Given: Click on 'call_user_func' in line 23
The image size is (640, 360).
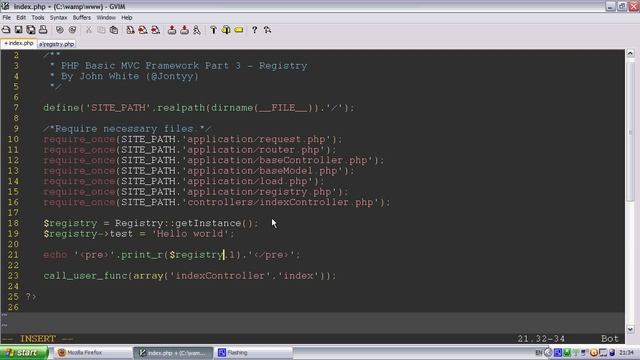Looking at the screenshot, I should tap(85, 276).
